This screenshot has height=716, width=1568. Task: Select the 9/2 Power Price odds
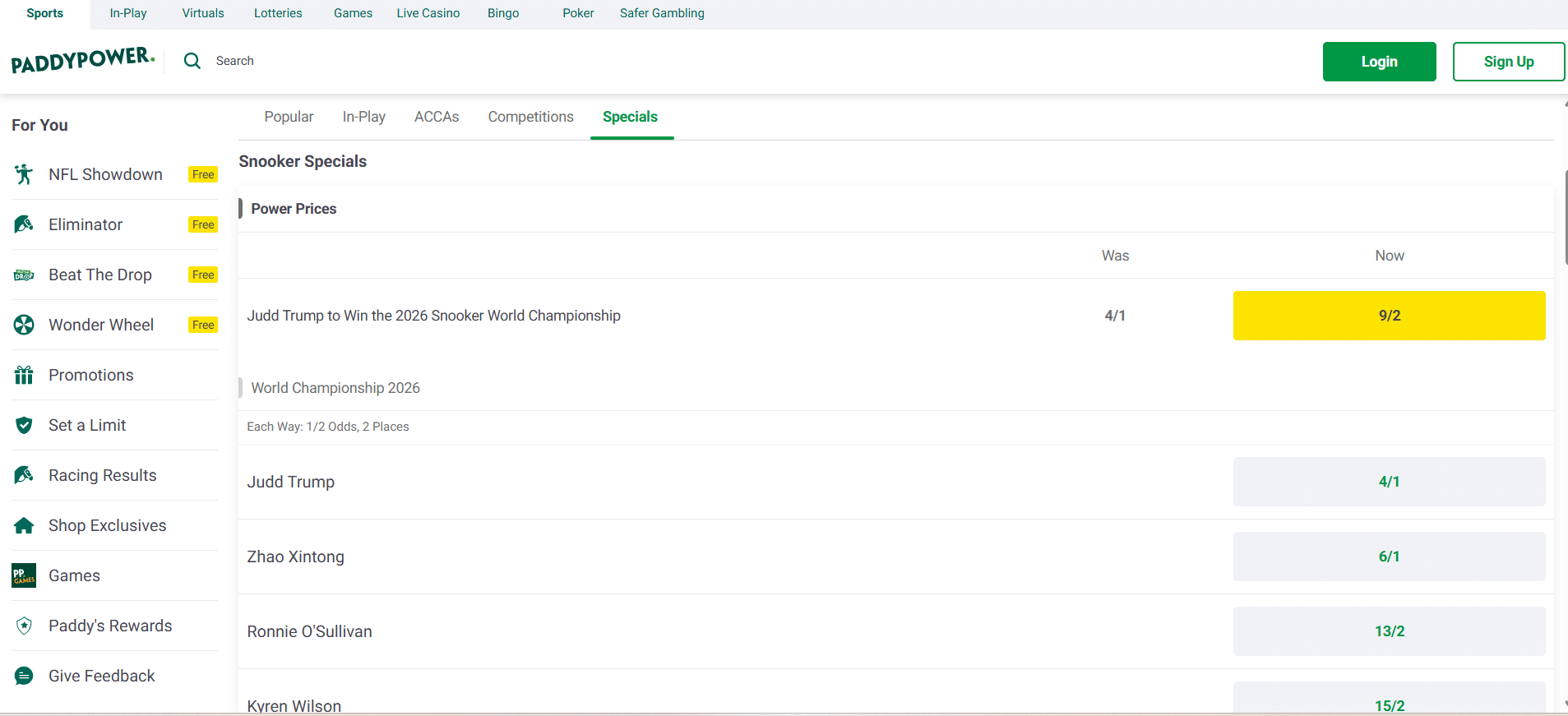[1390, 316]
